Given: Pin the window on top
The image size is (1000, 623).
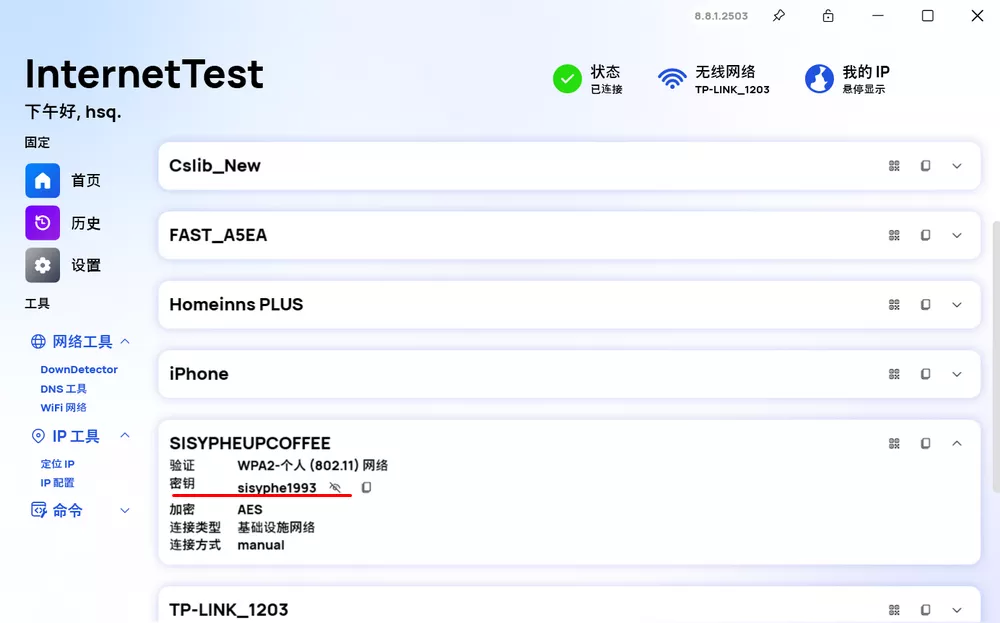Looking at the screenshot, I should [x=779, y=16].
